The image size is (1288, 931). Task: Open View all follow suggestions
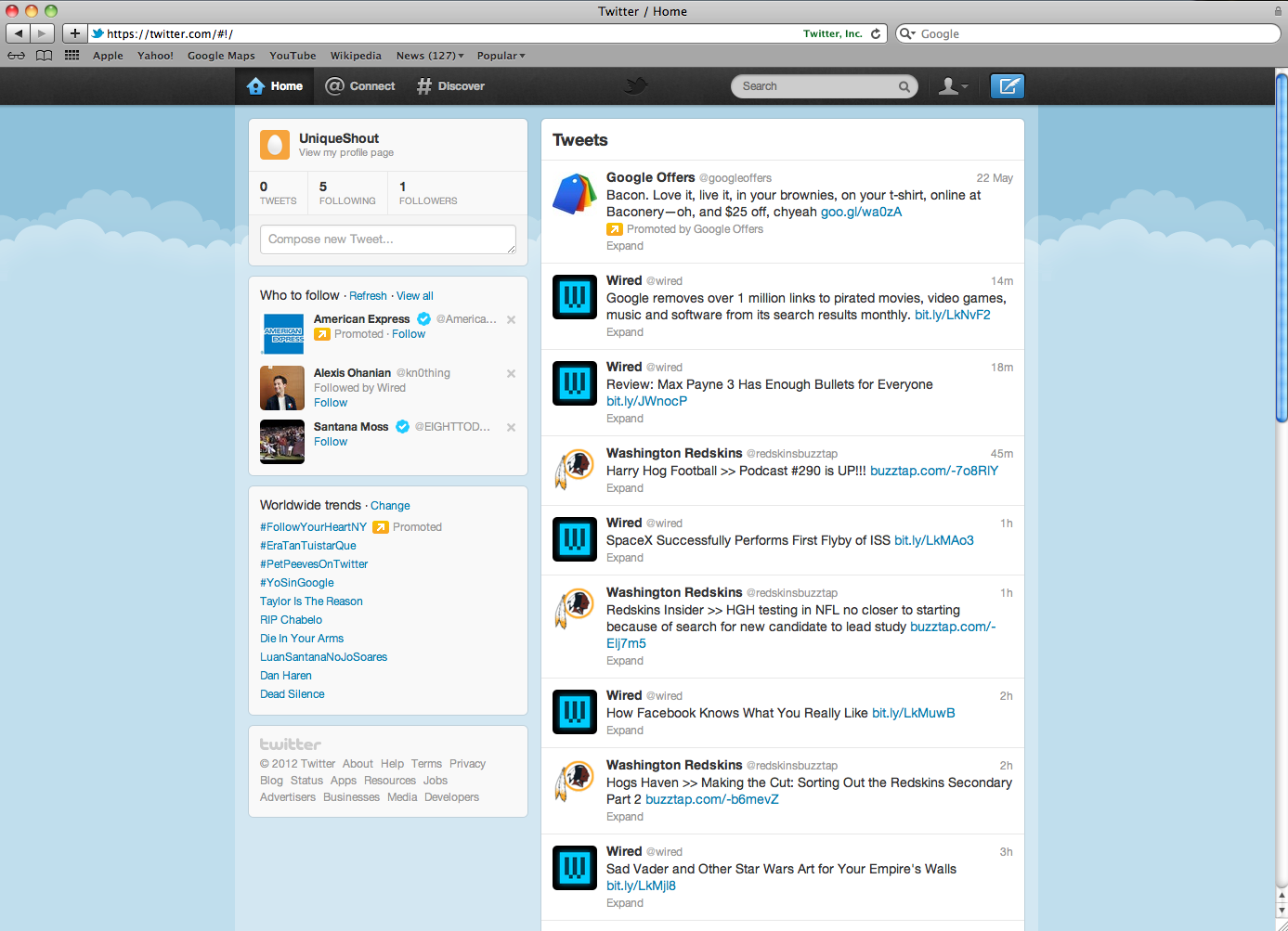[x=414, y=295]
